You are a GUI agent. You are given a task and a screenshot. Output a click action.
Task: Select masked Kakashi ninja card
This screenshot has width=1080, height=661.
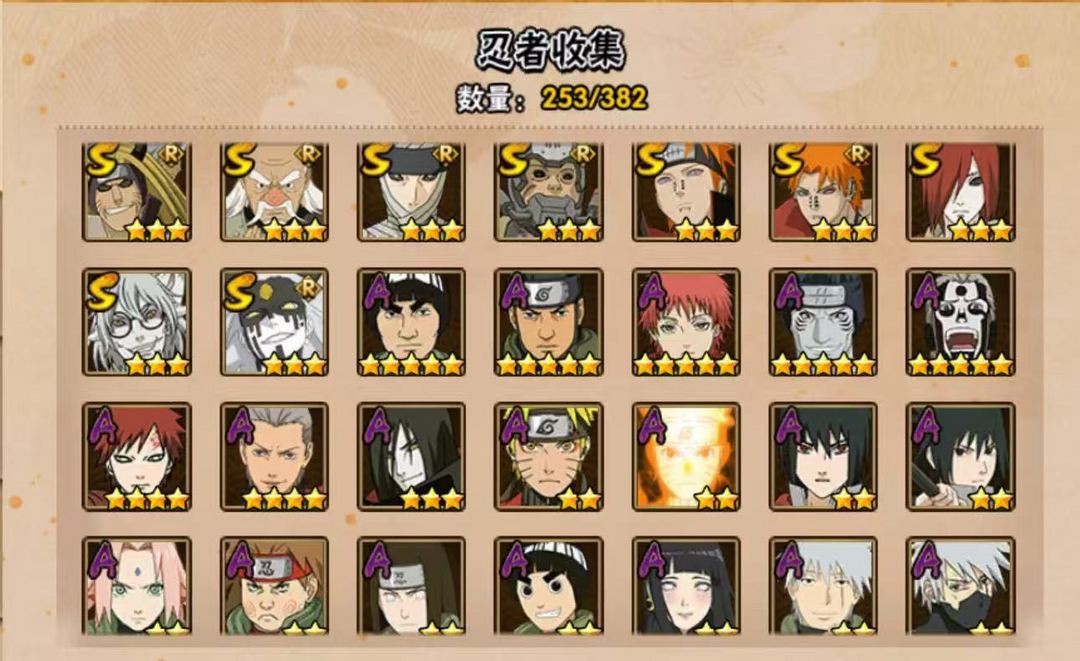[x=960, y=586]
